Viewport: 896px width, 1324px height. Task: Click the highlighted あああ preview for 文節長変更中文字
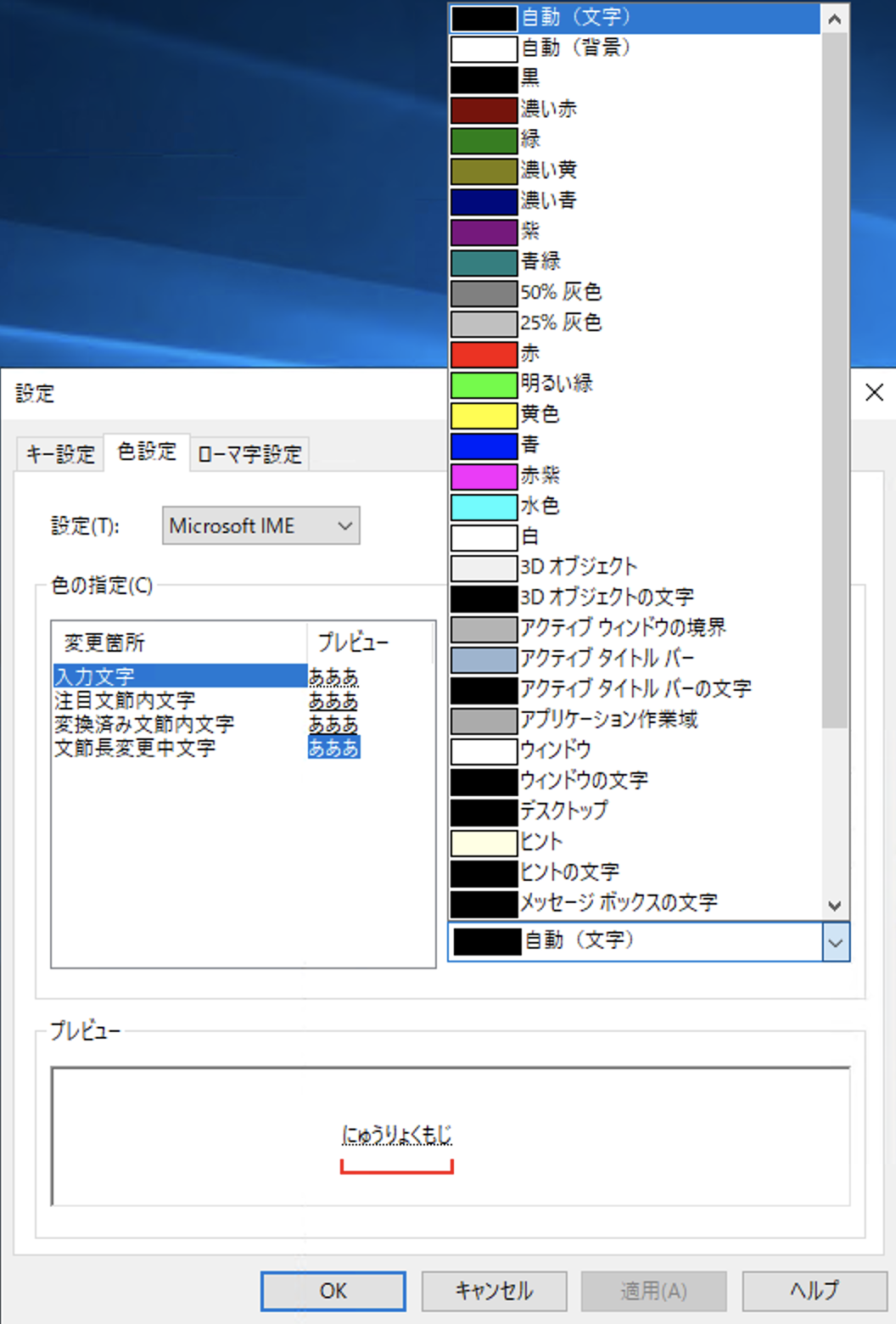tap(333, 748)
